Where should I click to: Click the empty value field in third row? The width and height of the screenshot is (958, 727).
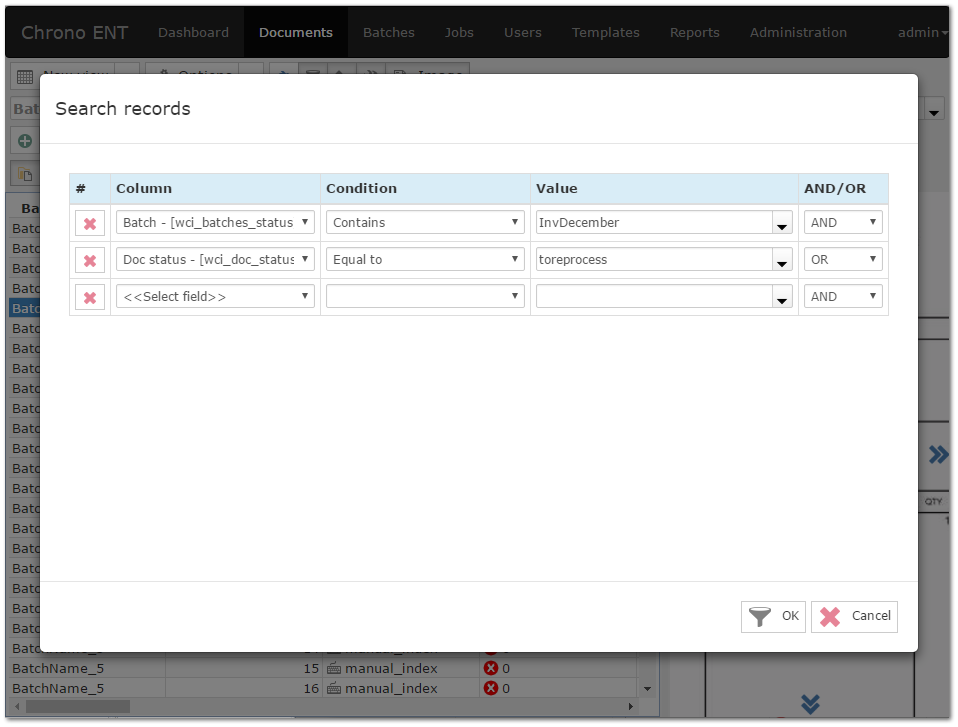click(654, 296)
